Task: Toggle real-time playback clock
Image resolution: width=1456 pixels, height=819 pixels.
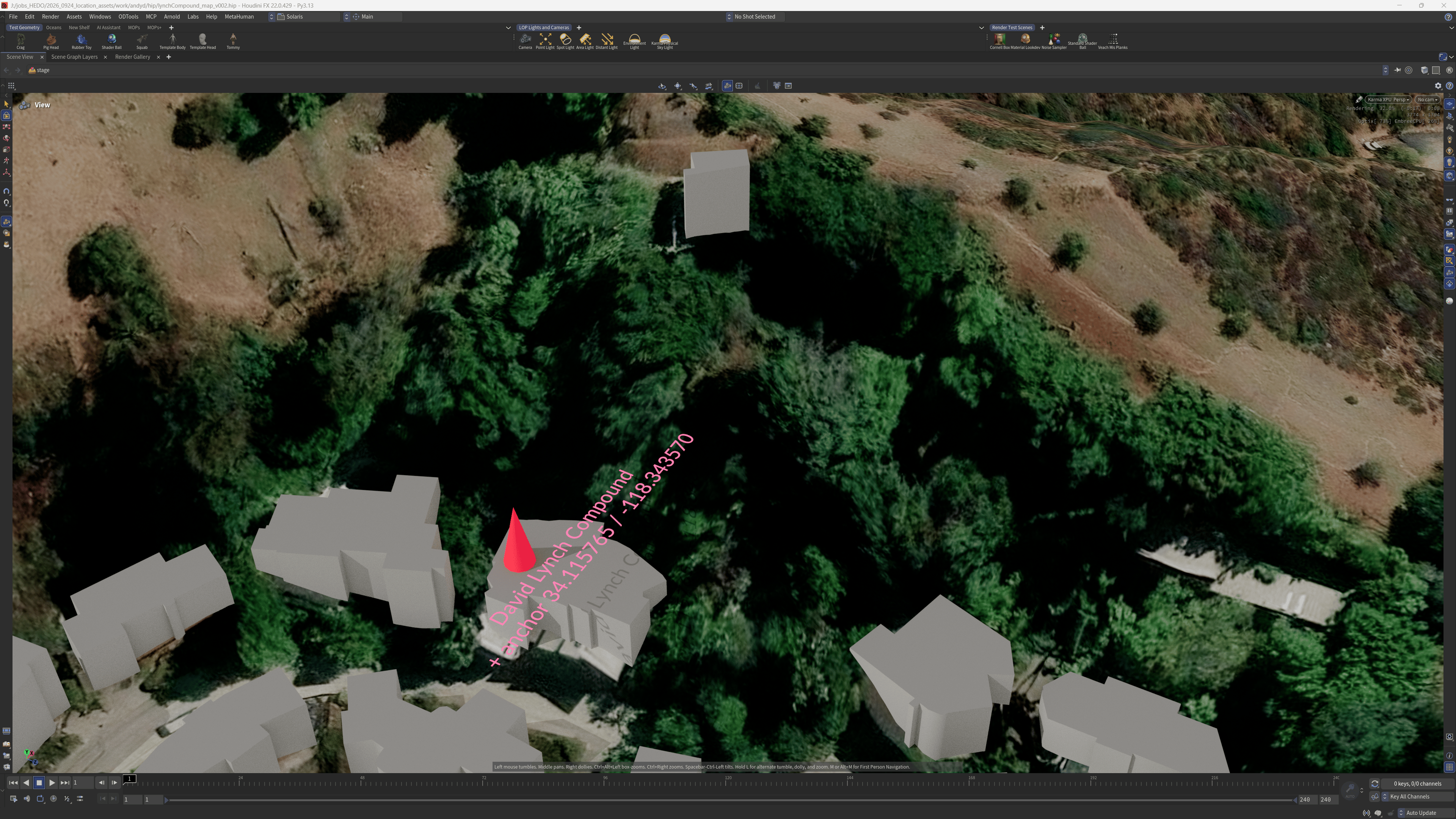Action: (x=53, y=799)
